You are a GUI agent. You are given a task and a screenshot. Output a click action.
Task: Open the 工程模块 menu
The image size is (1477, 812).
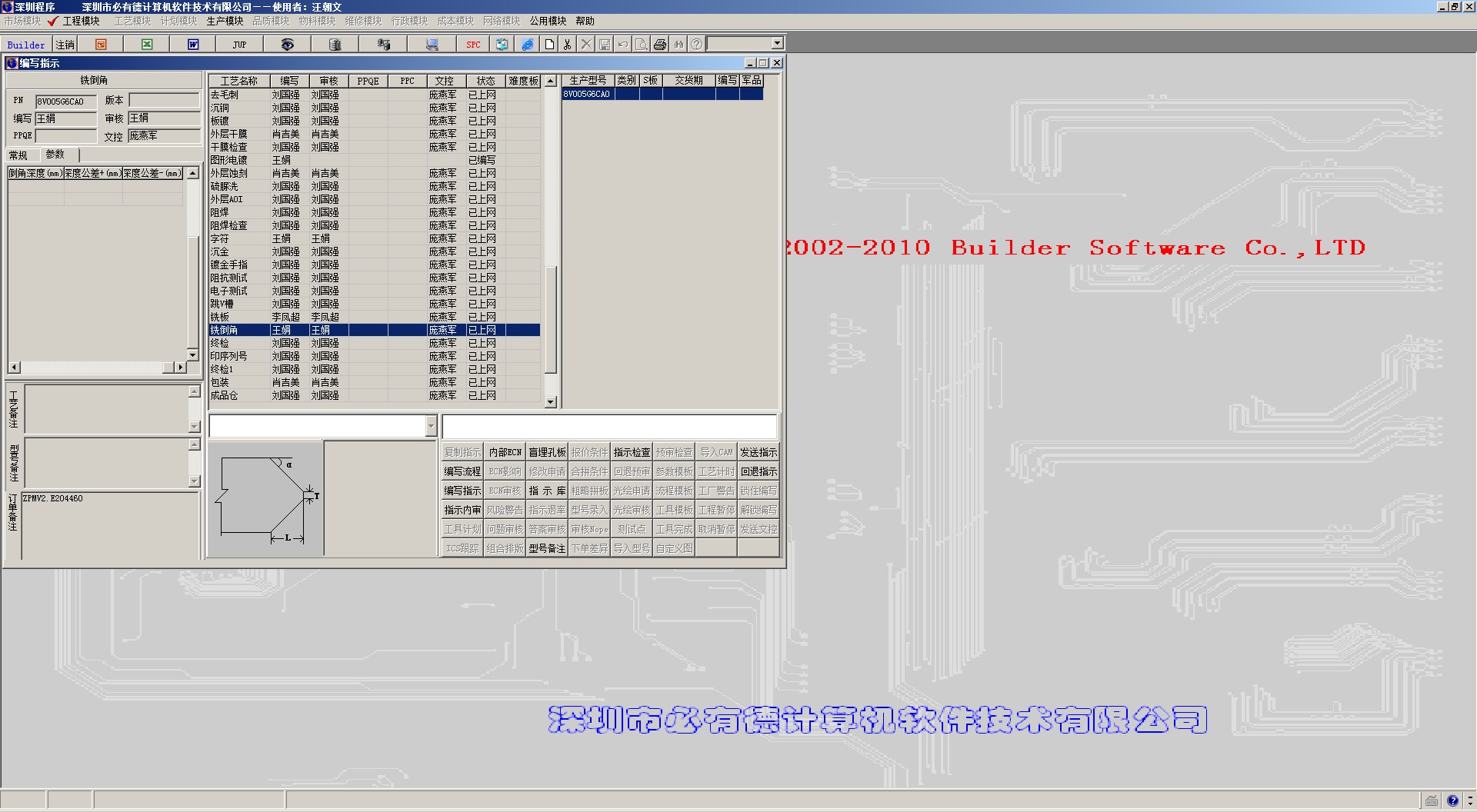click(81, 21)
